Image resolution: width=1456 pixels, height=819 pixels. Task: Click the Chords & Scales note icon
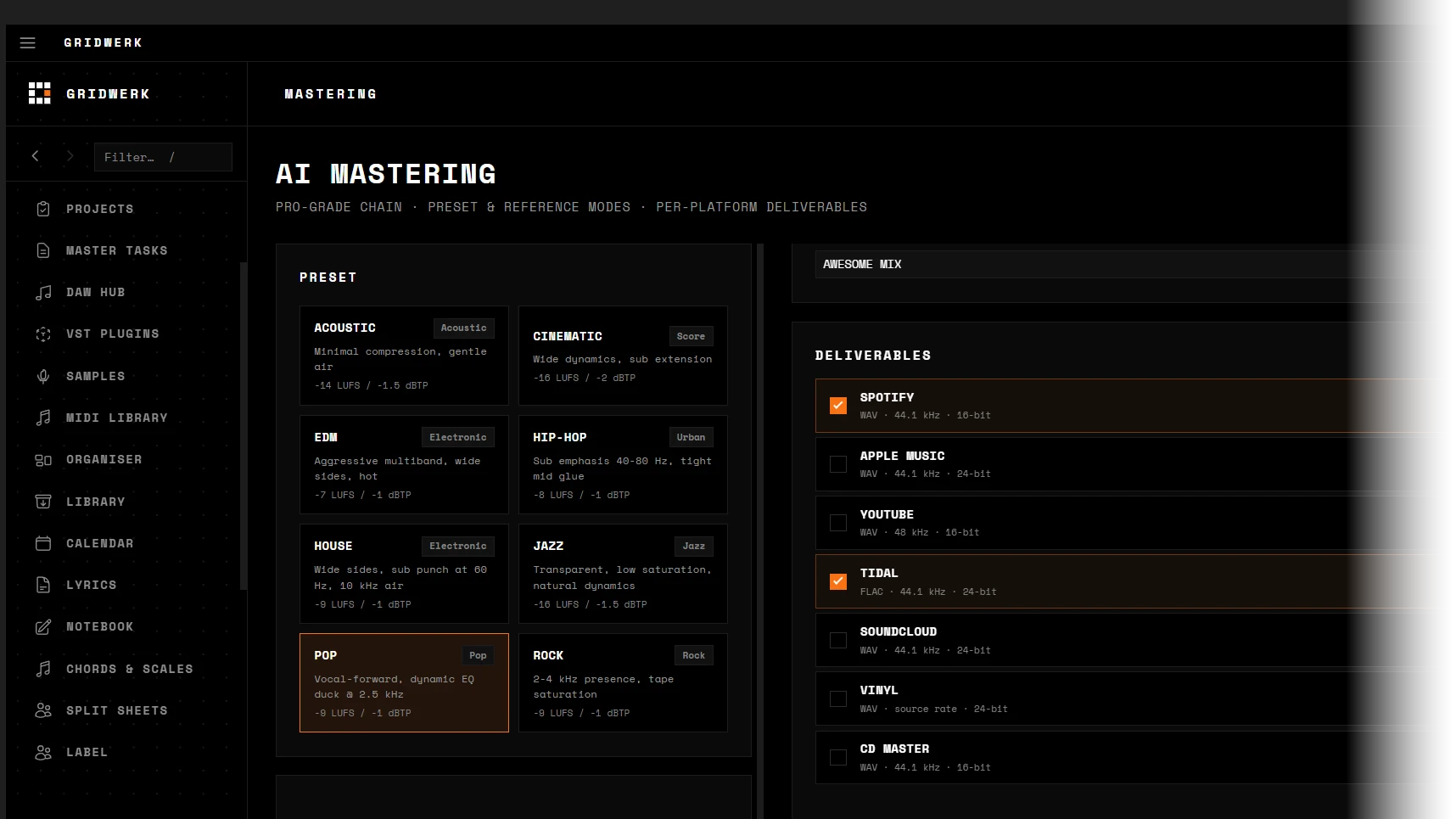click(43, 669)
